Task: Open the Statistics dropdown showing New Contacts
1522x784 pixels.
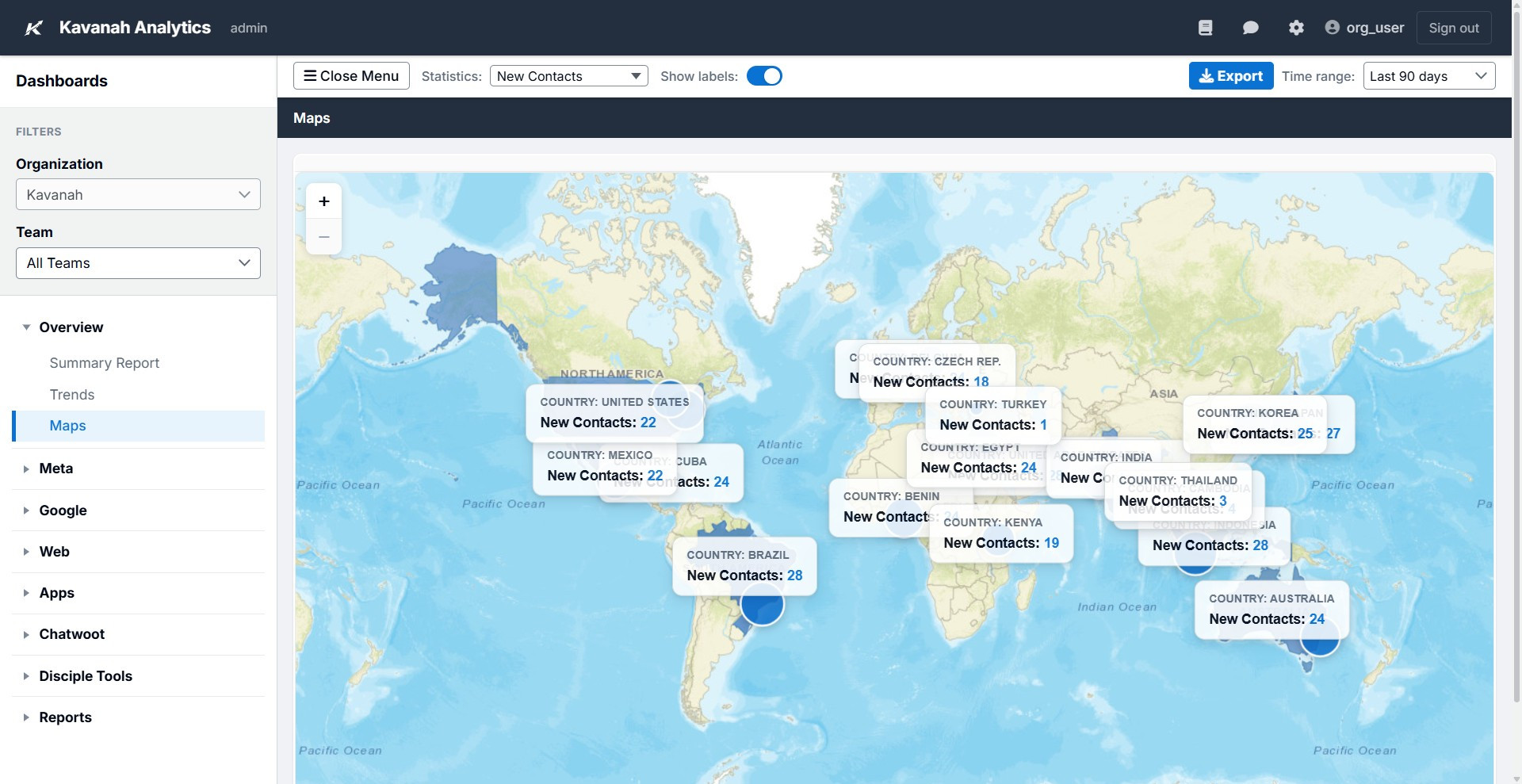Action: pyautogui.click(x=568, y=75)
